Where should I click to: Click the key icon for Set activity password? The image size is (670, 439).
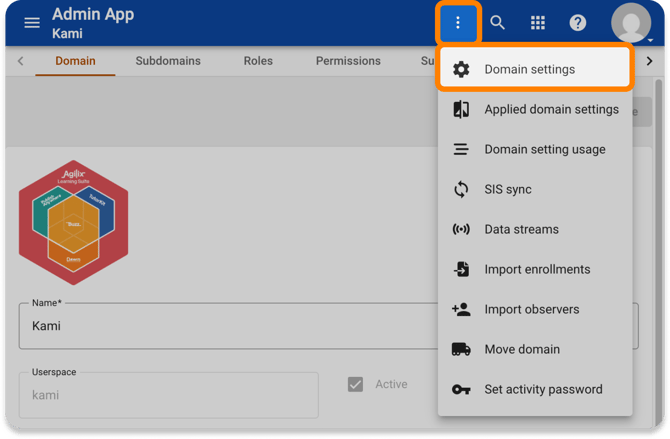(461, 389)
